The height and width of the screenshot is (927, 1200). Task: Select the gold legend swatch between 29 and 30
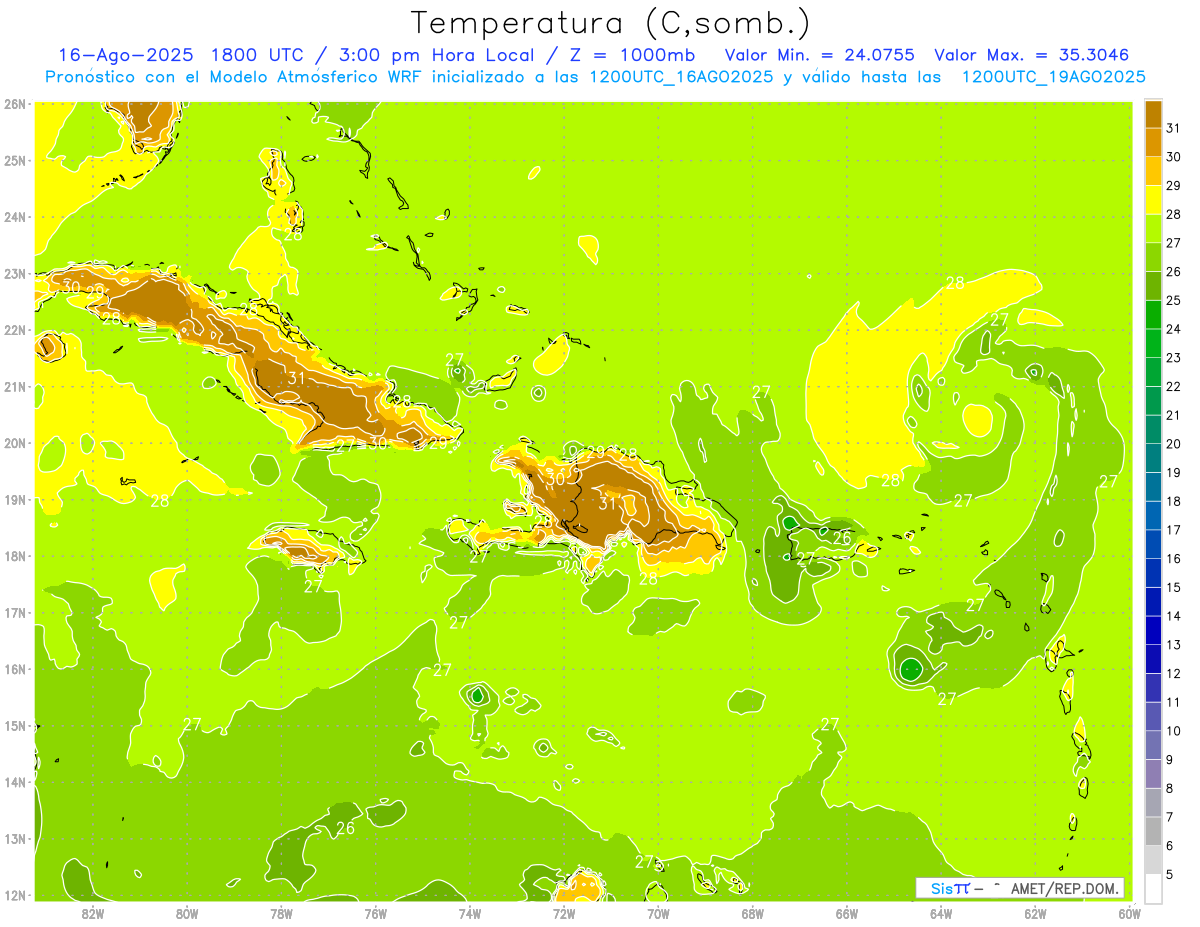pyautogui.click(x=1153, y=172)
